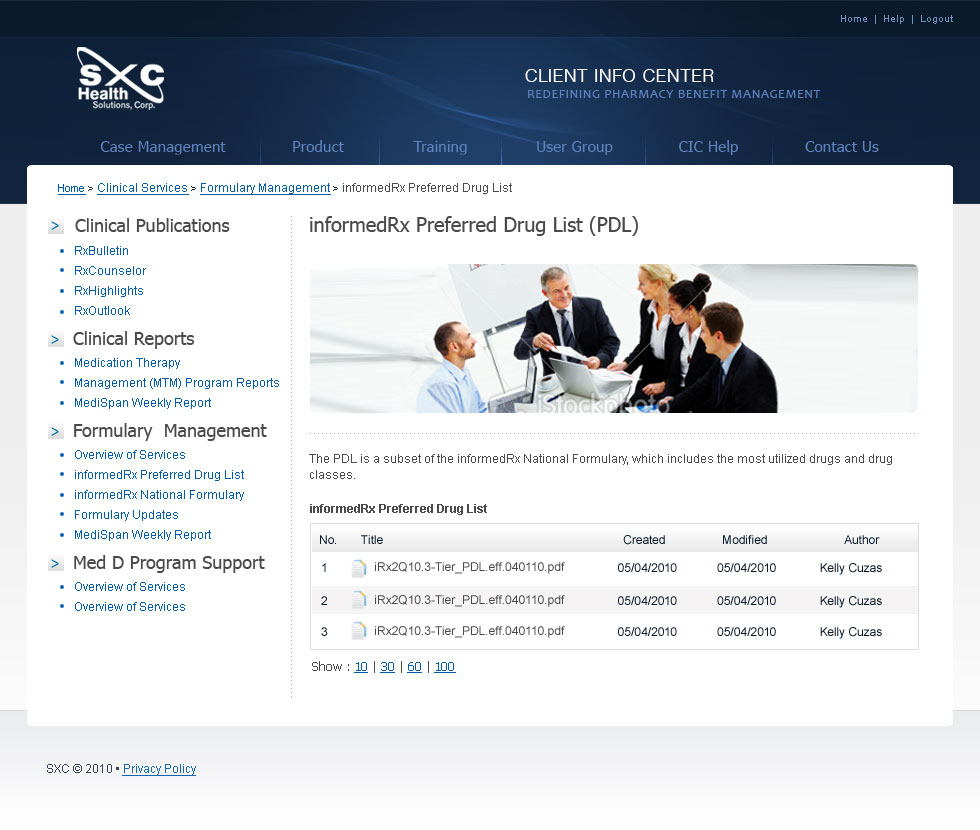The image size is (980, 830).
Task: Open the RxOutlook publication link
Action: coord(102,311)
